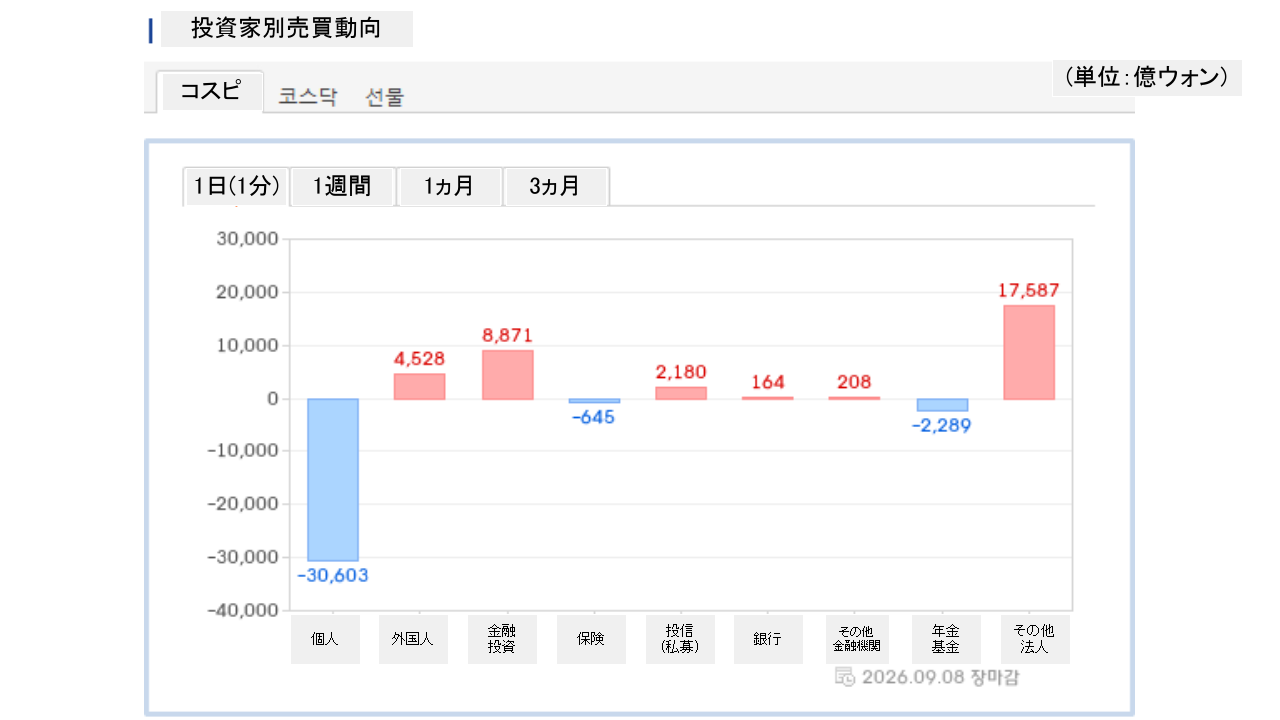Select the 銀行 category label
Screen dimensions: 1280x720
tap(768, 640)
